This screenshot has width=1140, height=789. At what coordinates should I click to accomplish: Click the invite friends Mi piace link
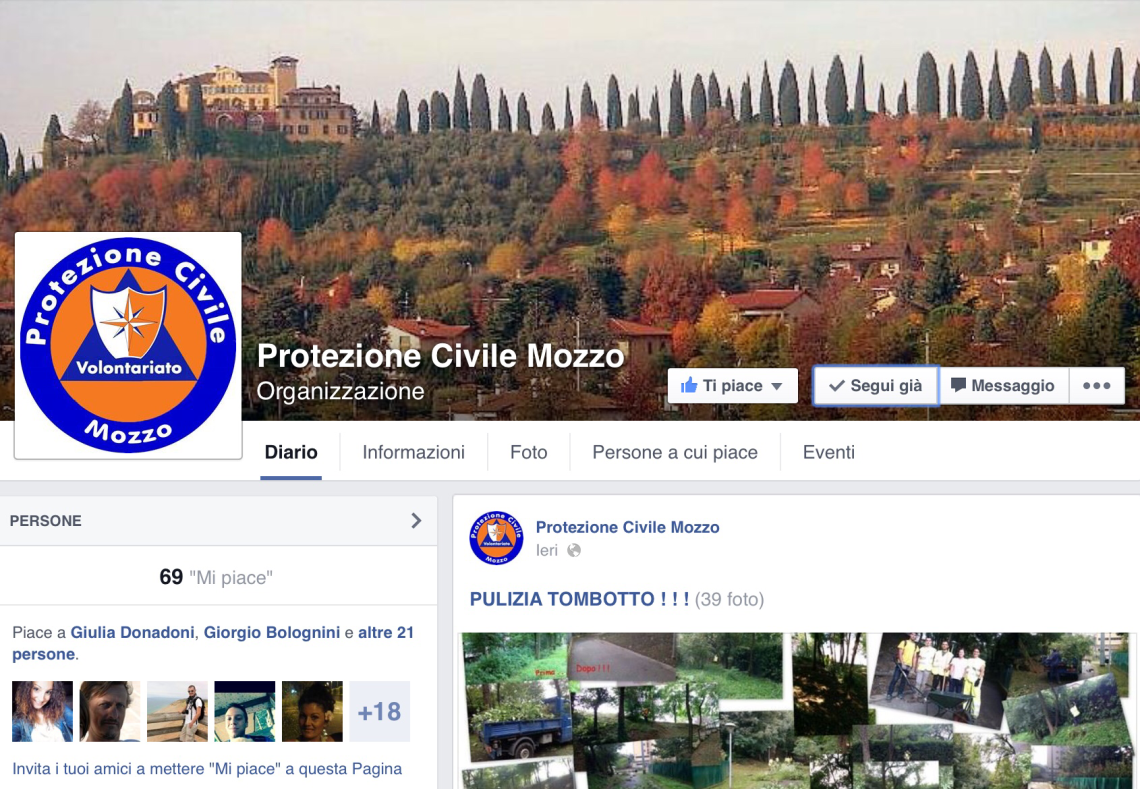coord(207,769)
